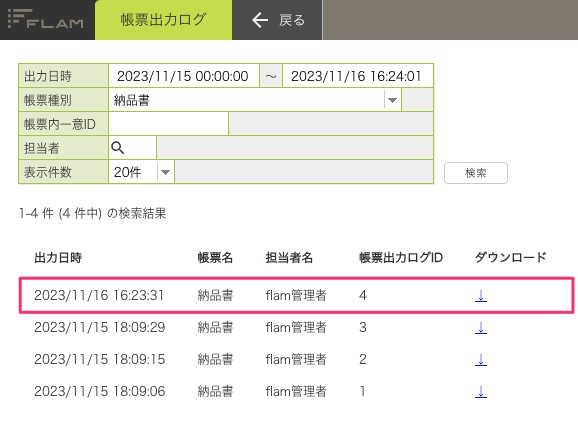Download the log with ID 3
Image resolution: width=578 pixels, height=425 pixels.
pyautogui.click(x=481, y=327)
